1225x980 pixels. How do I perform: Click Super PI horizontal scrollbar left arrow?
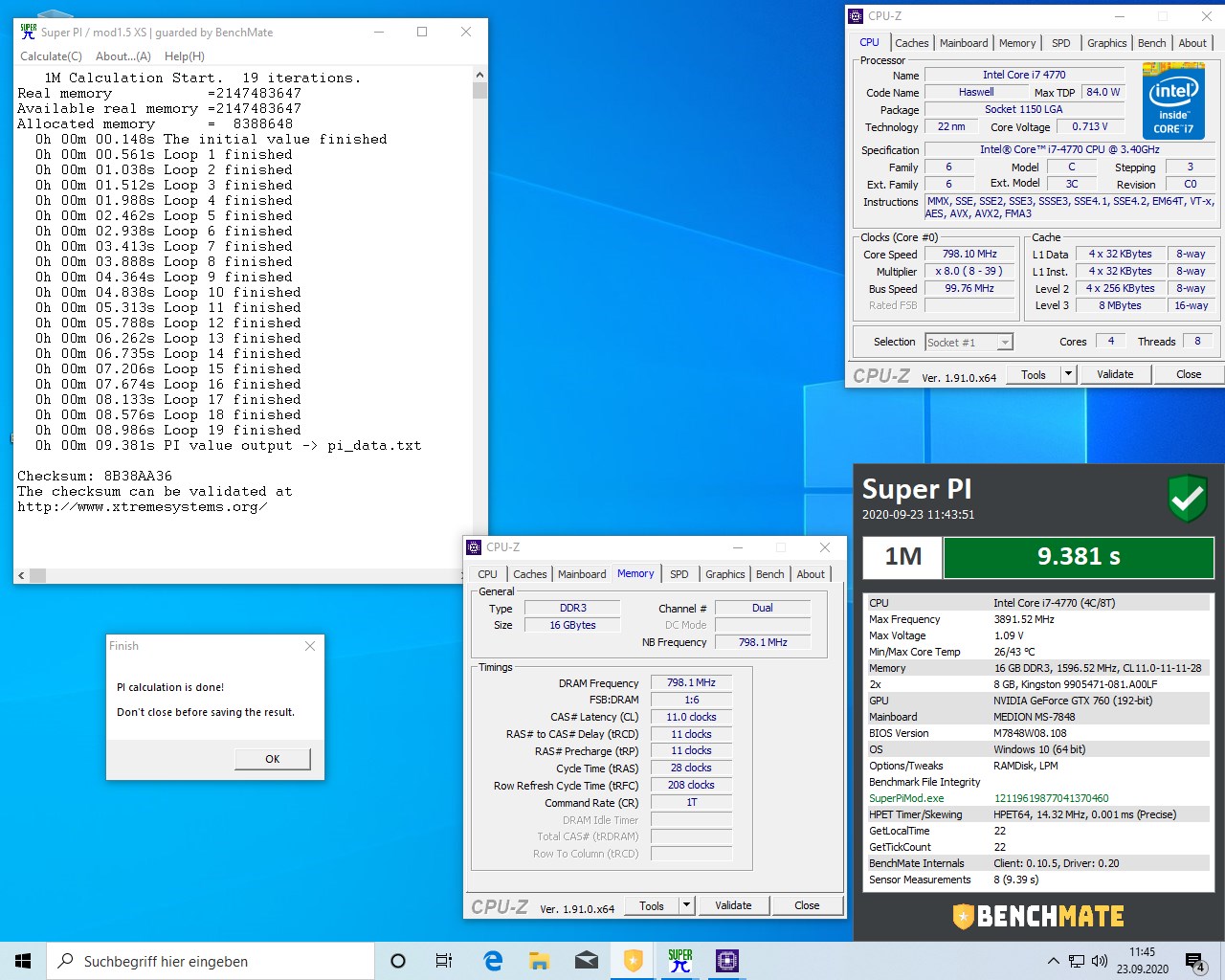22,576
